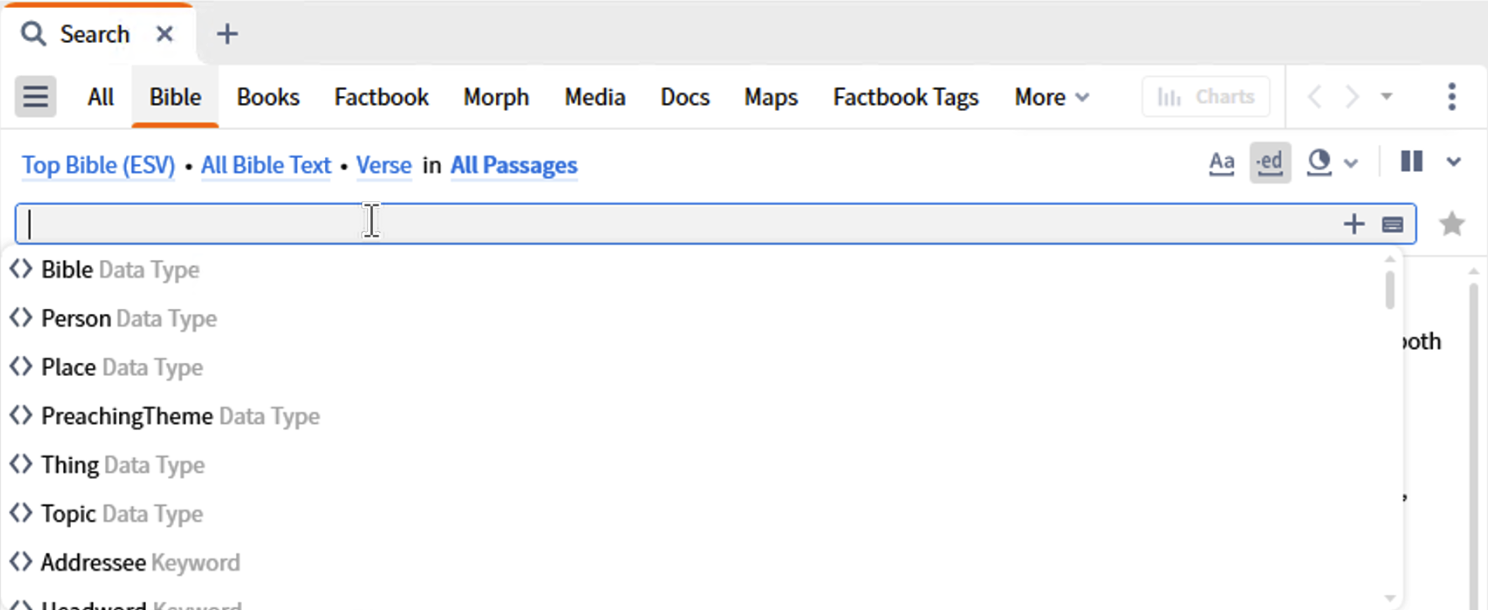Go forward with the right arrow

pyautogui.click(x=1352, y=97)
